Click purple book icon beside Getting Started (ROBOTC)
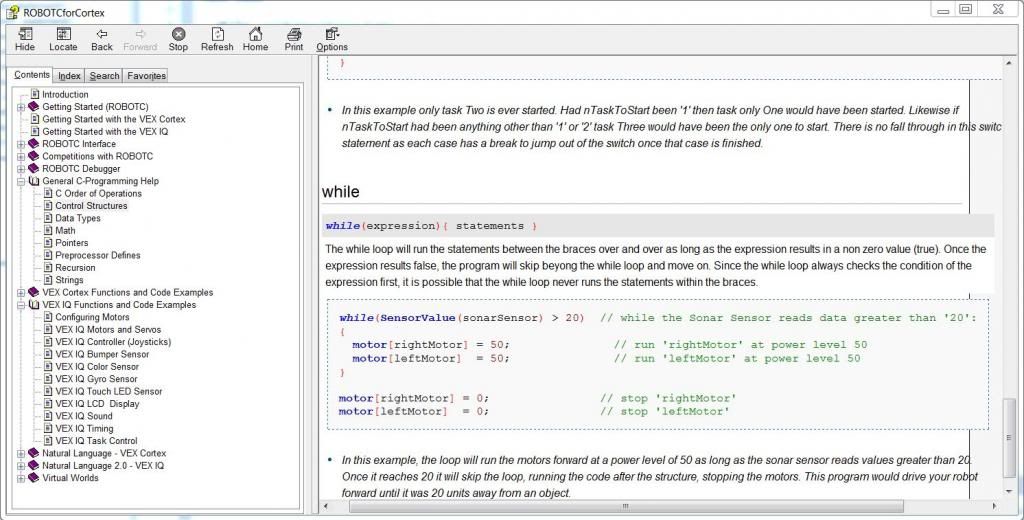 [34, 106]
